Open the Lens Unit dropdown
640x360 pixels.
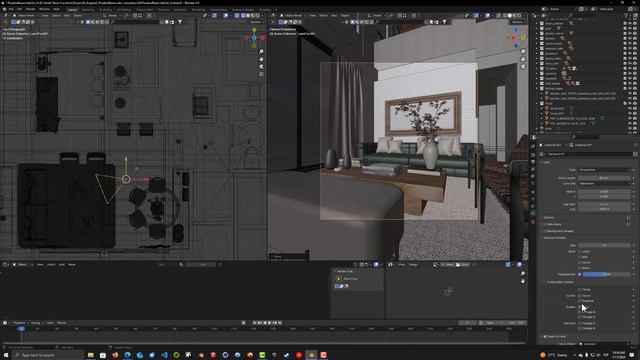point(604,183)
